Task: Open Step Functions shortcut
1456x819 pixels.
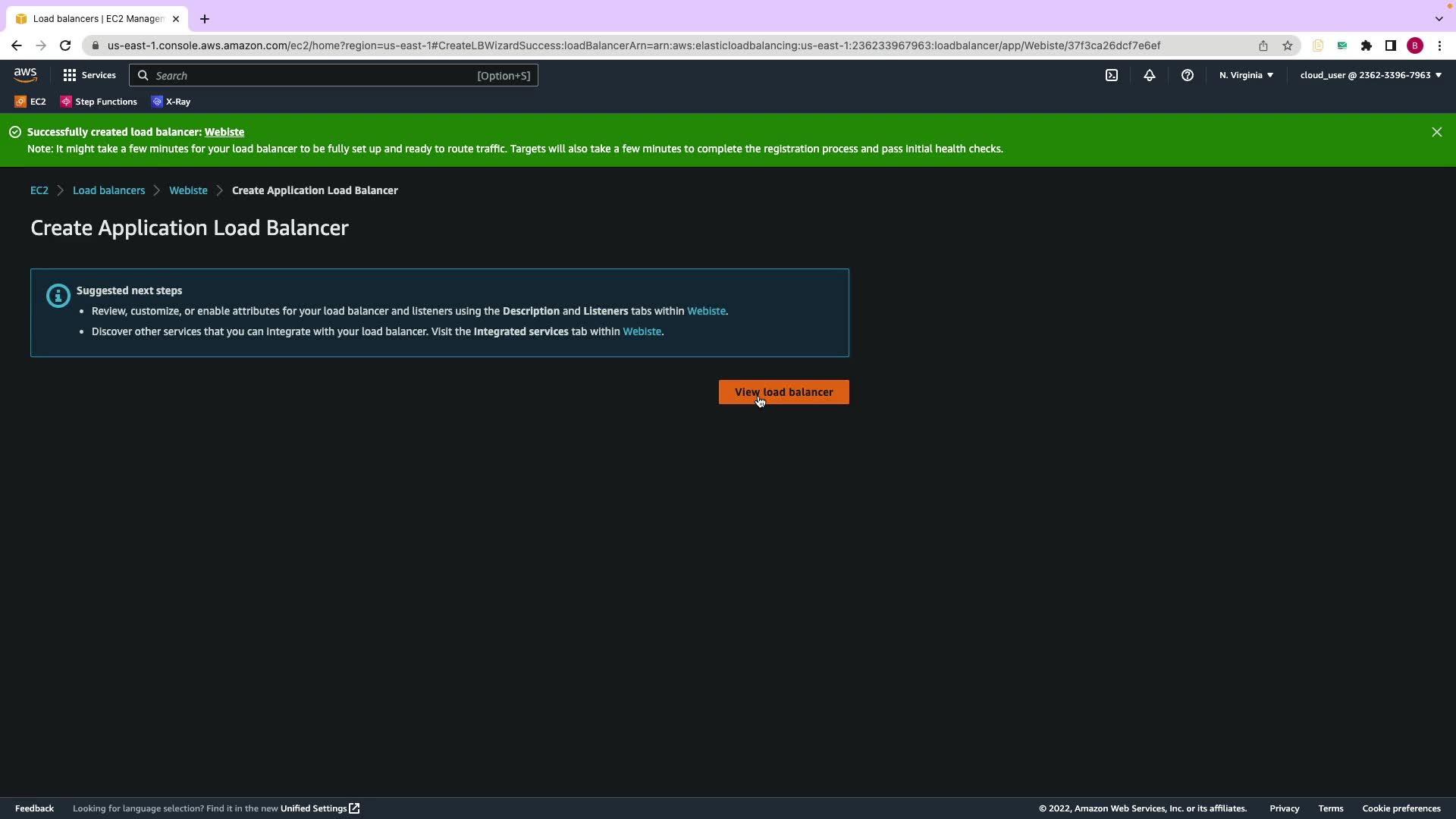Action: pos(99,102)
